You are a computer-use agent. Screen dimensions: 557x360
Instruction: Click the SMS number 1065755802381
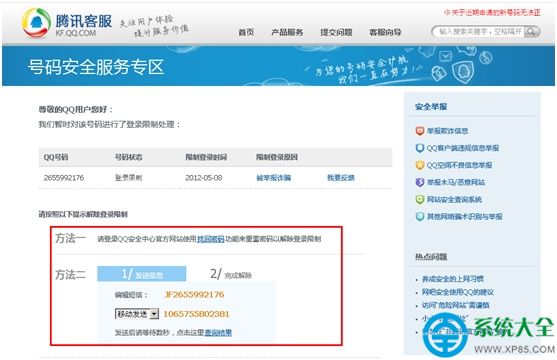pos(196,314)
